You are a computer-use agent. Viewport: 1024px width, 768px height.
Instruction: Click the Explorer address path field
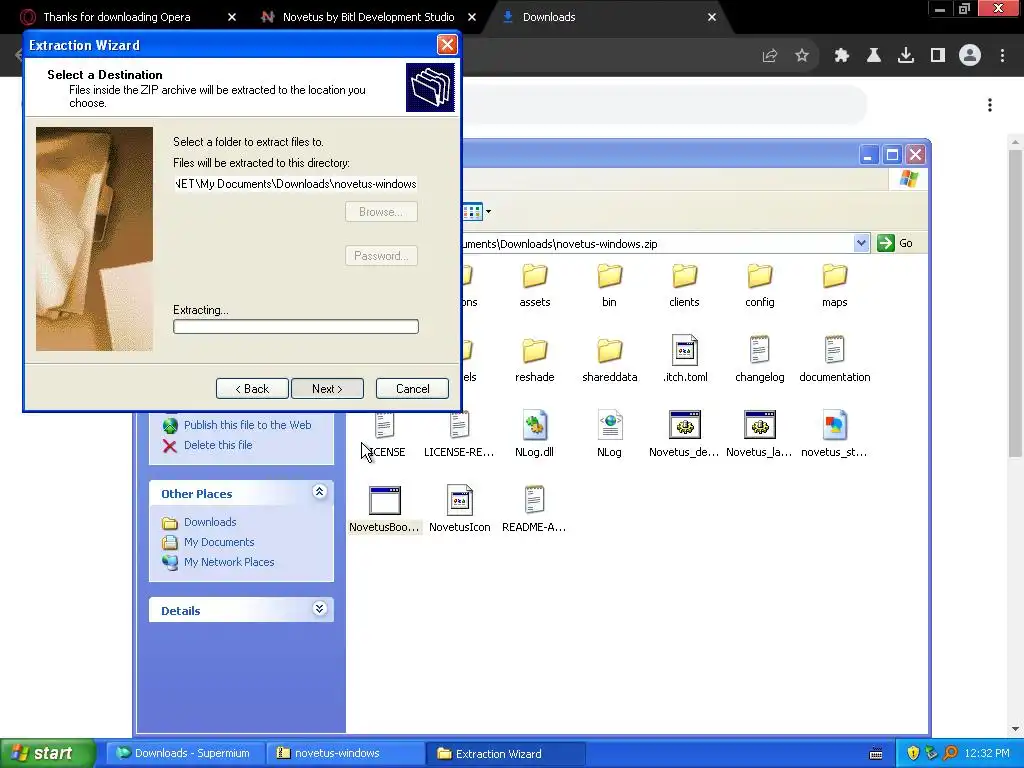click(x=658, y=244)
